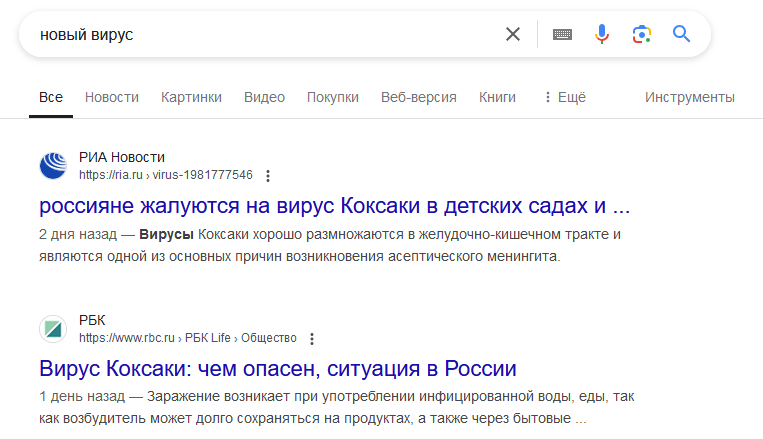The width and height of the screenshot is (763, 439).
Task: Open link 'Вирус Коксаки: чем опасен, ситуация в России'
Action: (278, 369)
